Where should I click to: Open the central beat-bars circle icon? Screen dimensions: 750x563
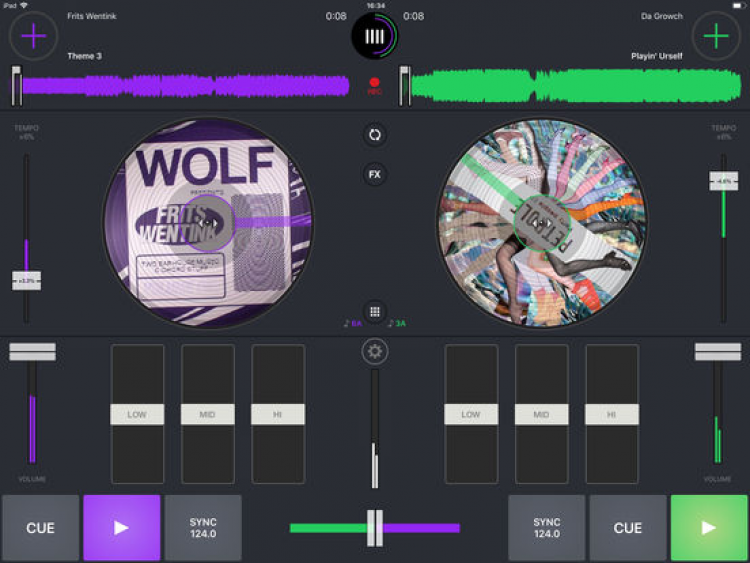click(x=375, y=36)
